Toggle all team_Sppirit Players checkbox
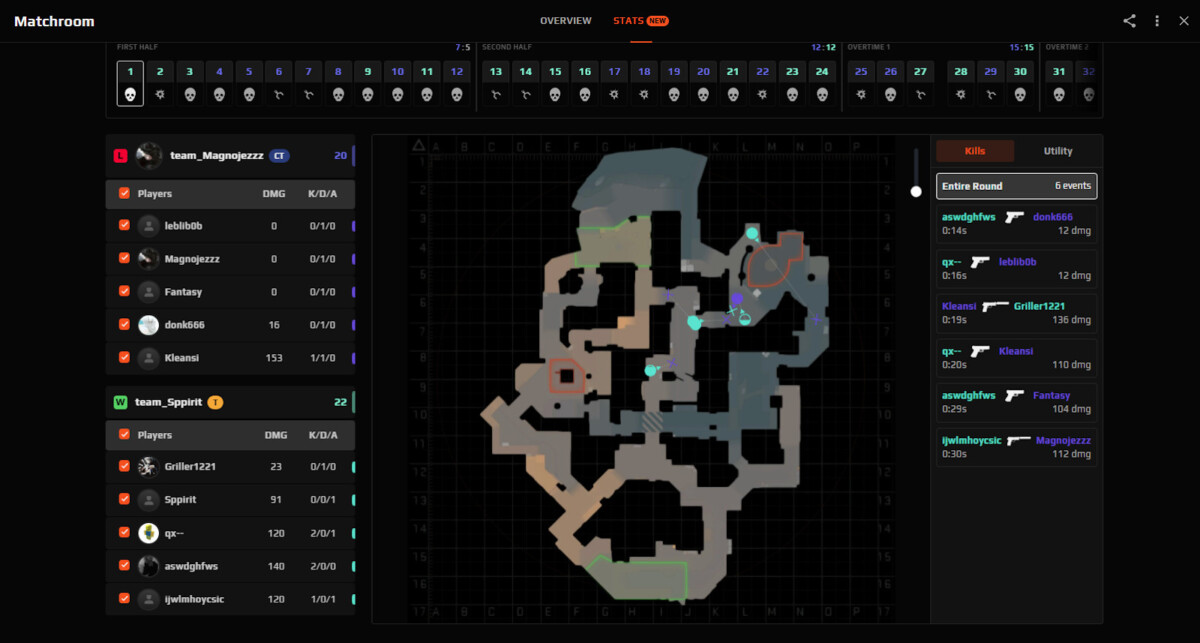The width and height of the screenshot is (1200, 643). click(x=124, y=435)
